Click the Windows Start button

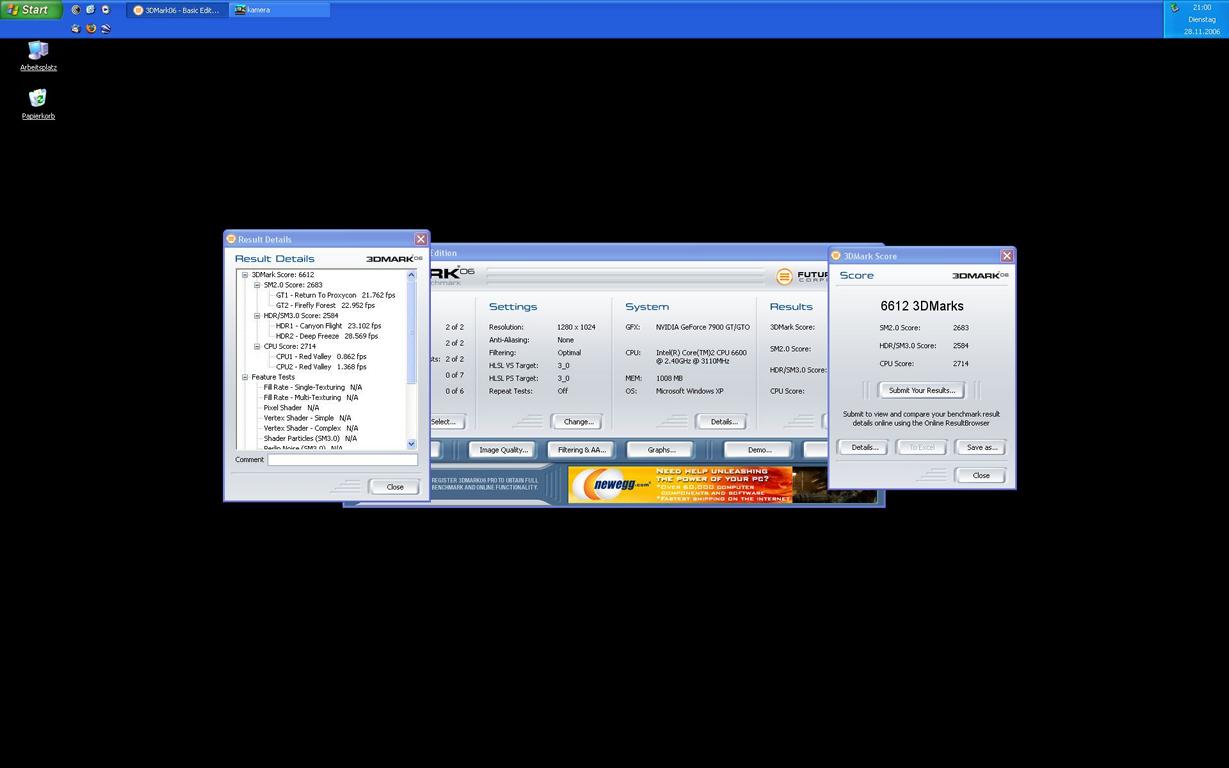(30, 9)
